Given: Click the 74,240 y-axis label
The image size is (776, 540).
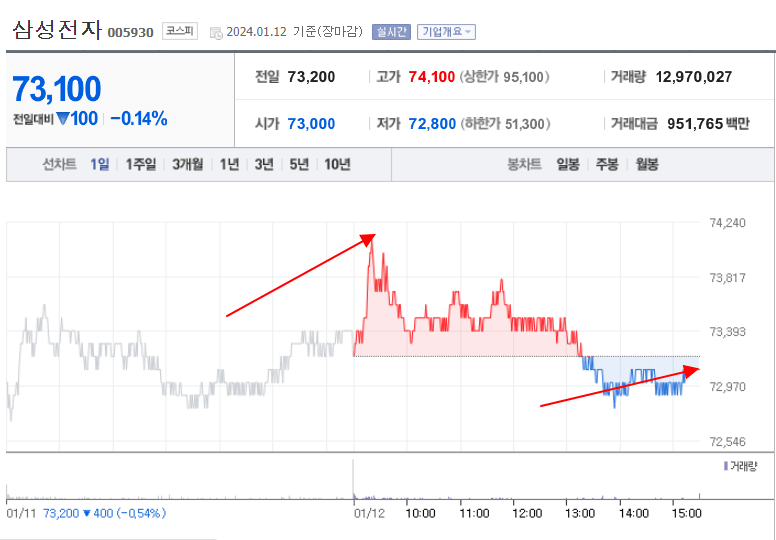Looking at the screenshot, I should (x=727, y=223).
